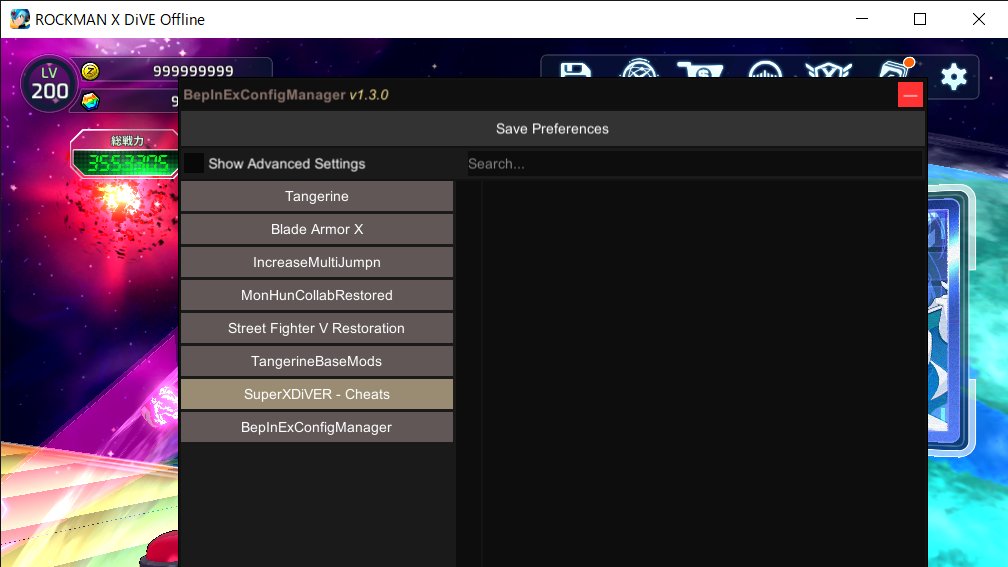
Task: Open the game settings gear icon
Action: [x=953, y=77]
